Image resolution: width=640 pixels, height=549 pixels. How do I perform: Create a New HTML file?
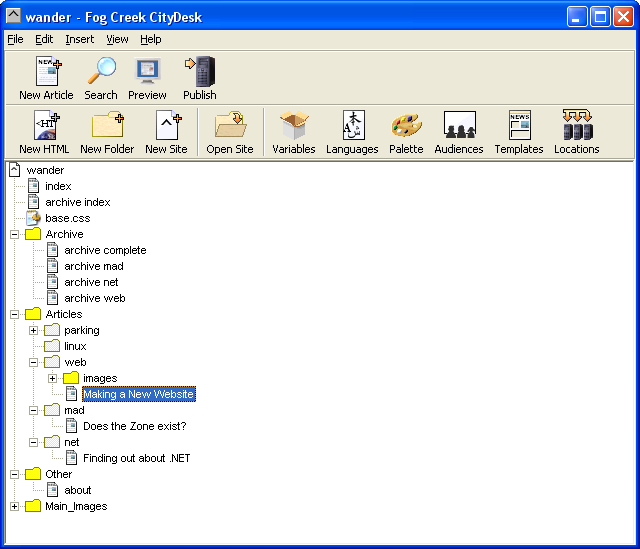pos(47,125)
